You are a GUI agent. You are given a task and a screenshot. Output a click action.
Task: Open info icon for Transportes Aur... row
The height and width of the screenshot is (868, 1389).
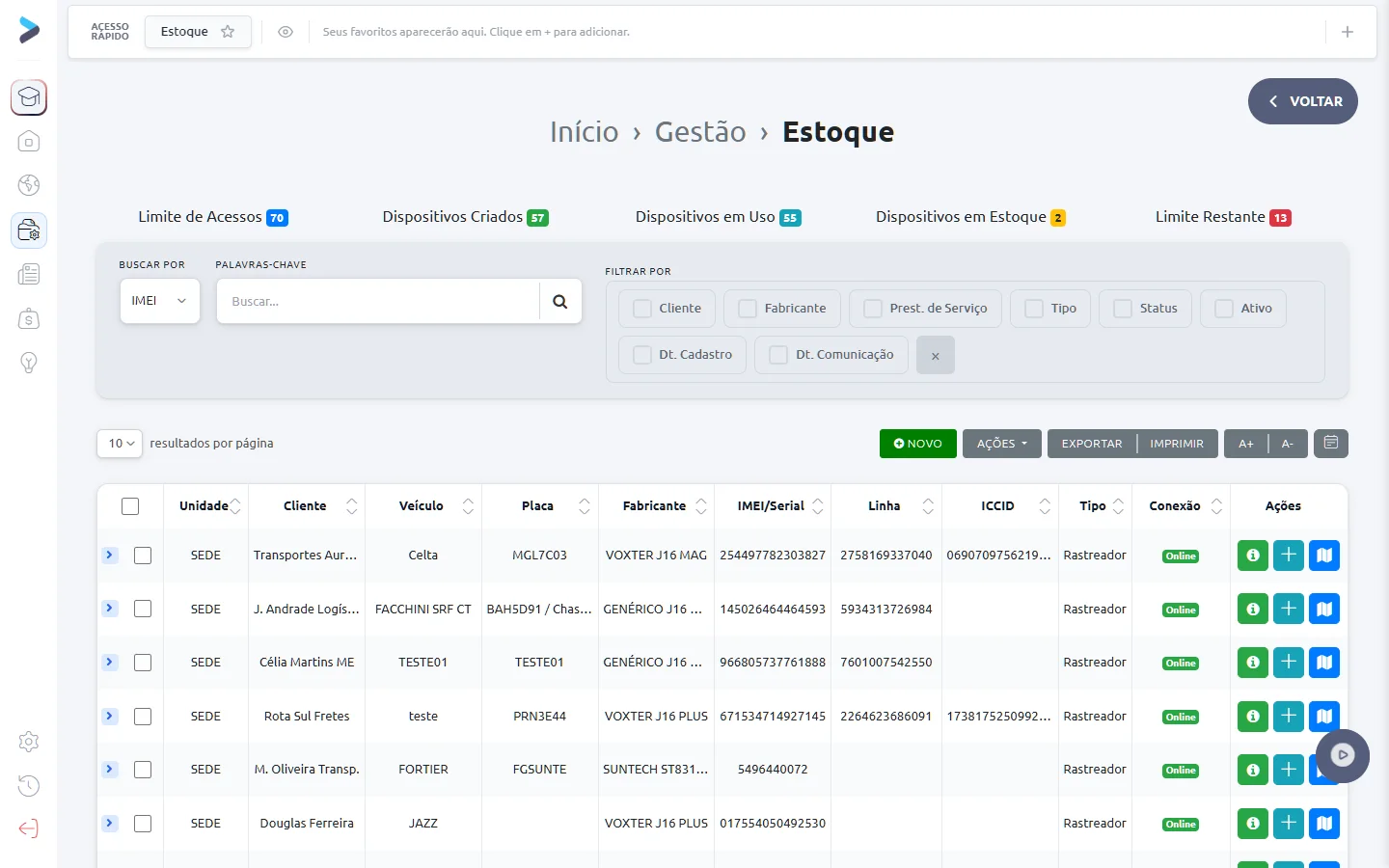point(1253,556)
